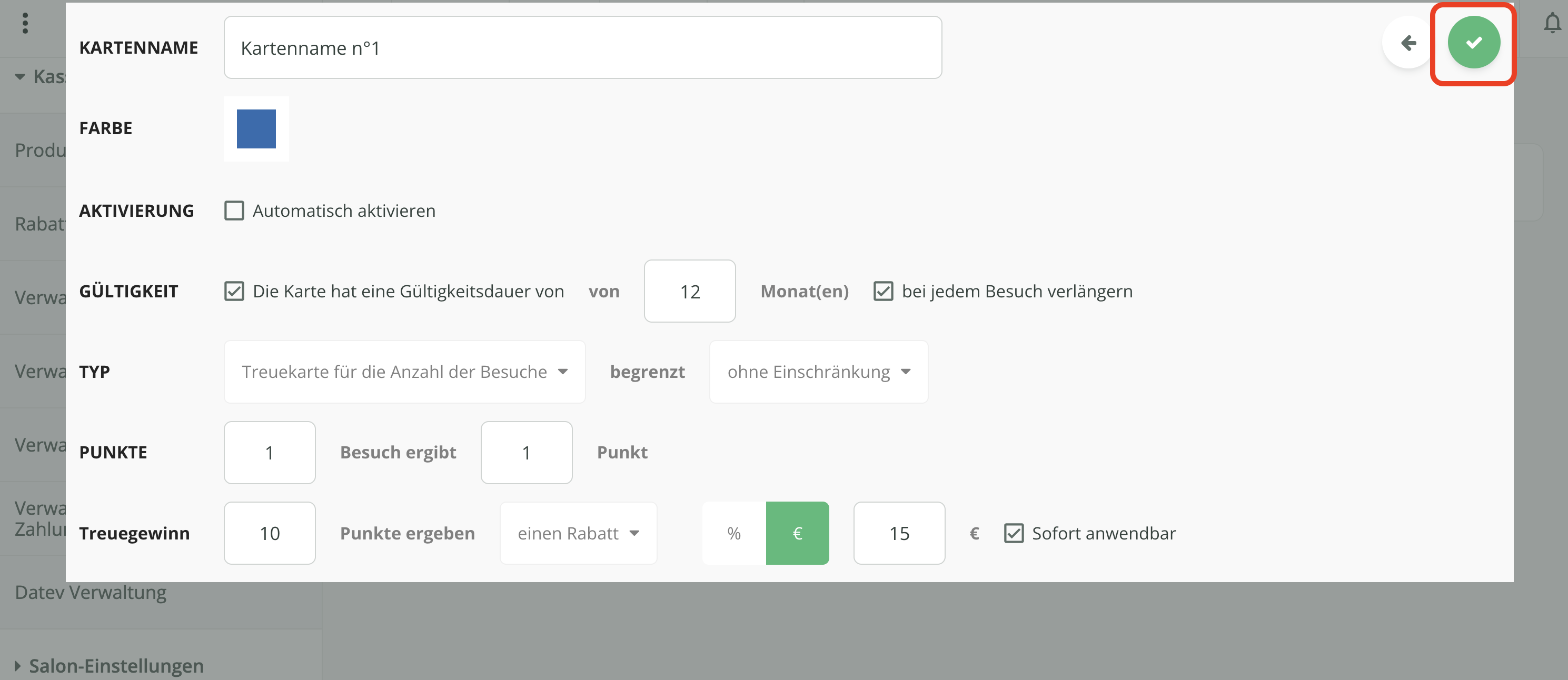
Task: Click the green checkmark confirm button
Action: [1473, 43]
